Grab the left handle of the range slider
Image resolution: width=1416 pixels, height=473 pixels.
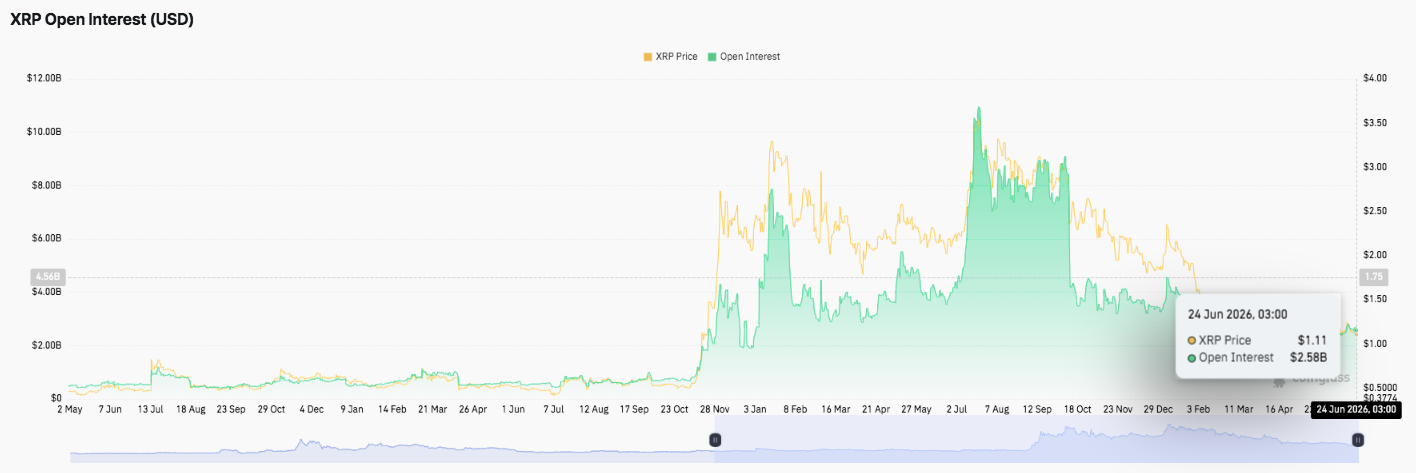(715, 439)
